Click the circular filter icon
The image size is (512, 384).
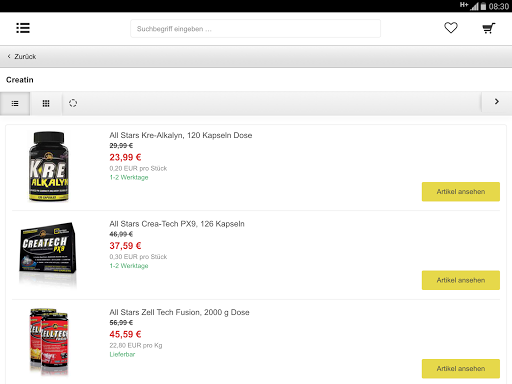tap(73, 103)
